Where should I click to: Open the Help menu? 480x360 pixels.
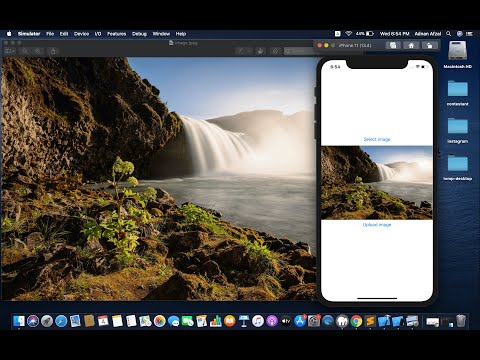(181, 34)
